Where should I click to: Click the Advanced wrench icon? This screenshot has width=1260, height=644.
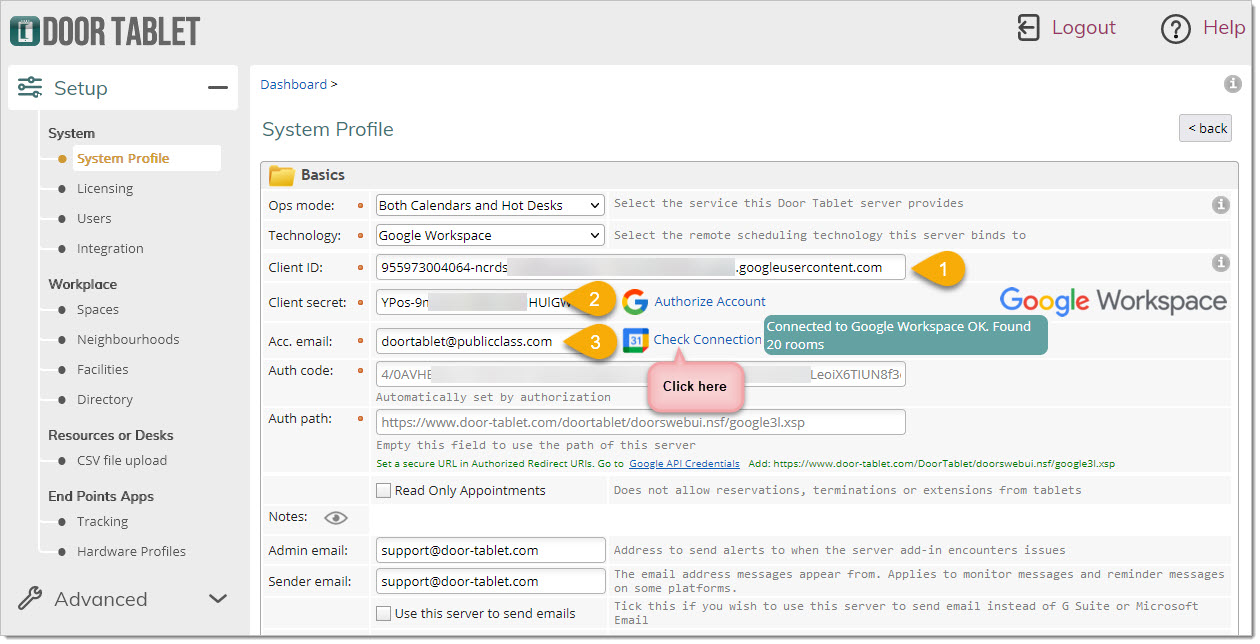[x=30, y=599]
